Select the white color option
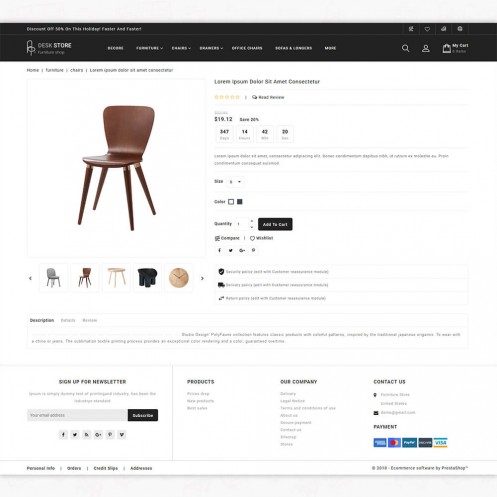Screen dimensions: 497x497 (x=231, y=202)
